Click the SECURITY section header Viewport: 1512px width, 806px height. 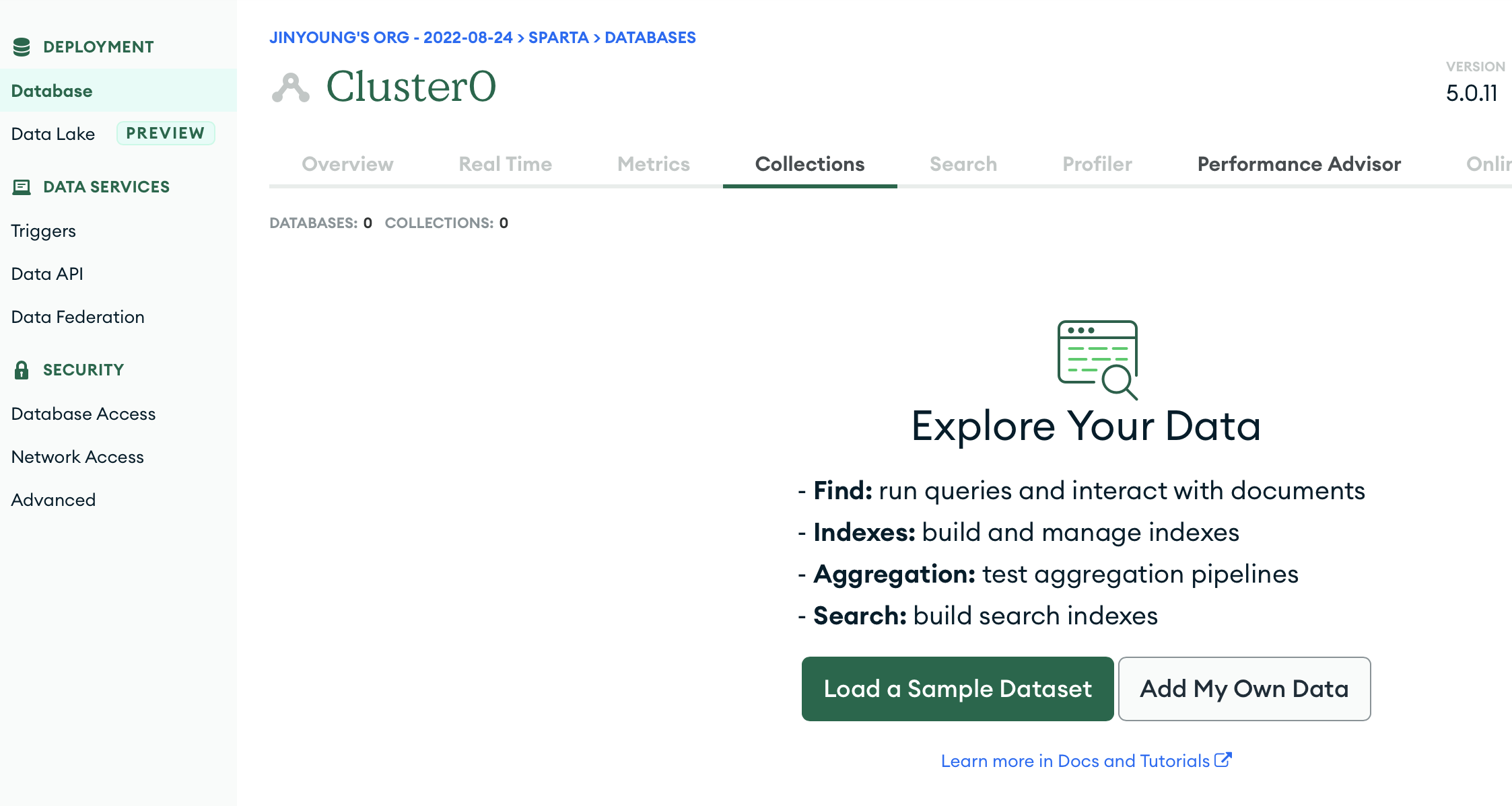(x=83, y=370)
